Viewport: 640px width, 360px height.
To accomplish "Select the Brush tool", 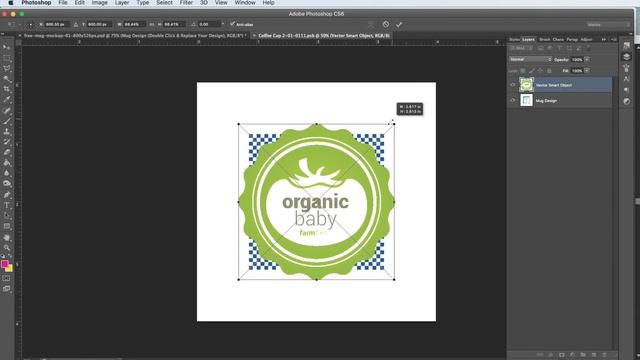I will tap(7, 121).
